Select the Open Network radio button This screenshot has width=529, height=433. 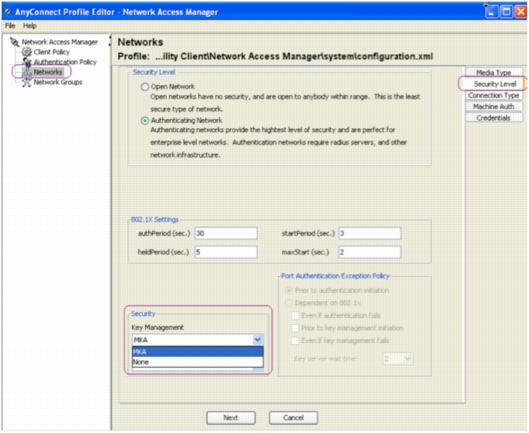(145, 87)
